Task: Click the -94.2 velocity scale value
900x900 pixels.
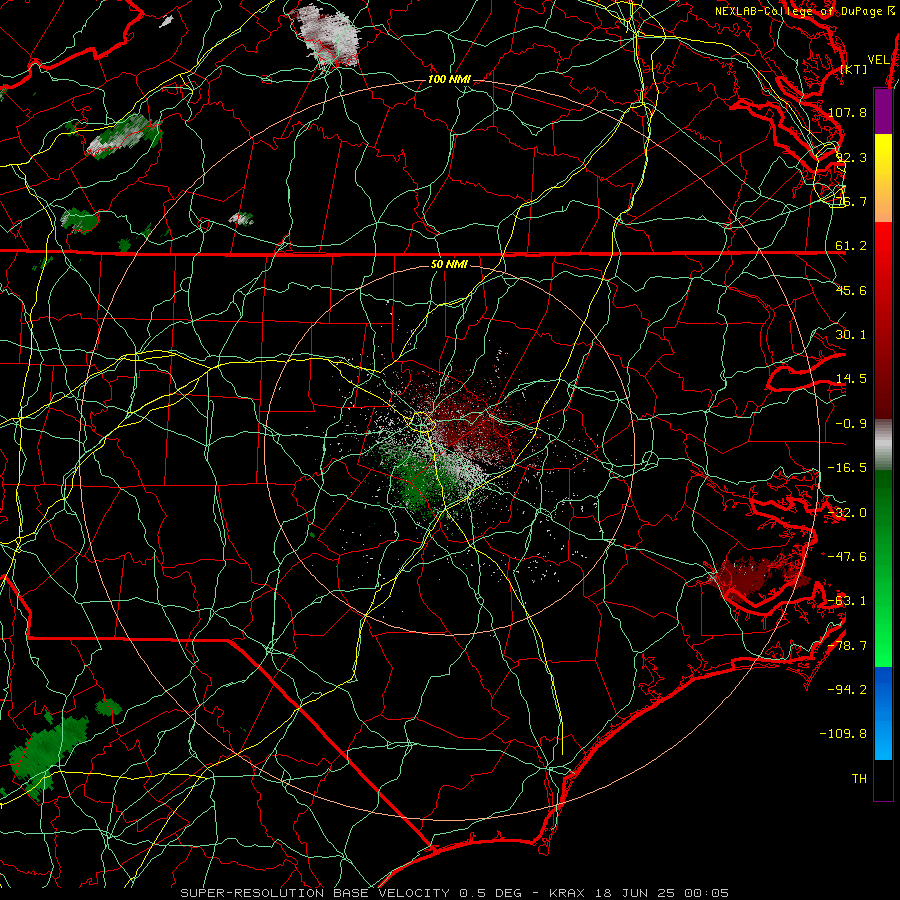Action: [847, 690]
